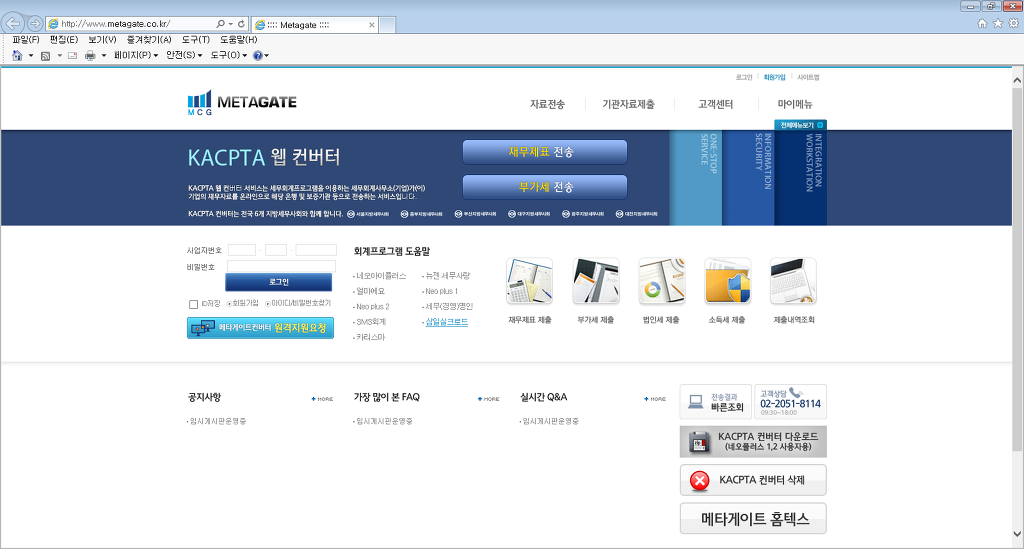Click the blue Help question mark icon

(257, 55)
